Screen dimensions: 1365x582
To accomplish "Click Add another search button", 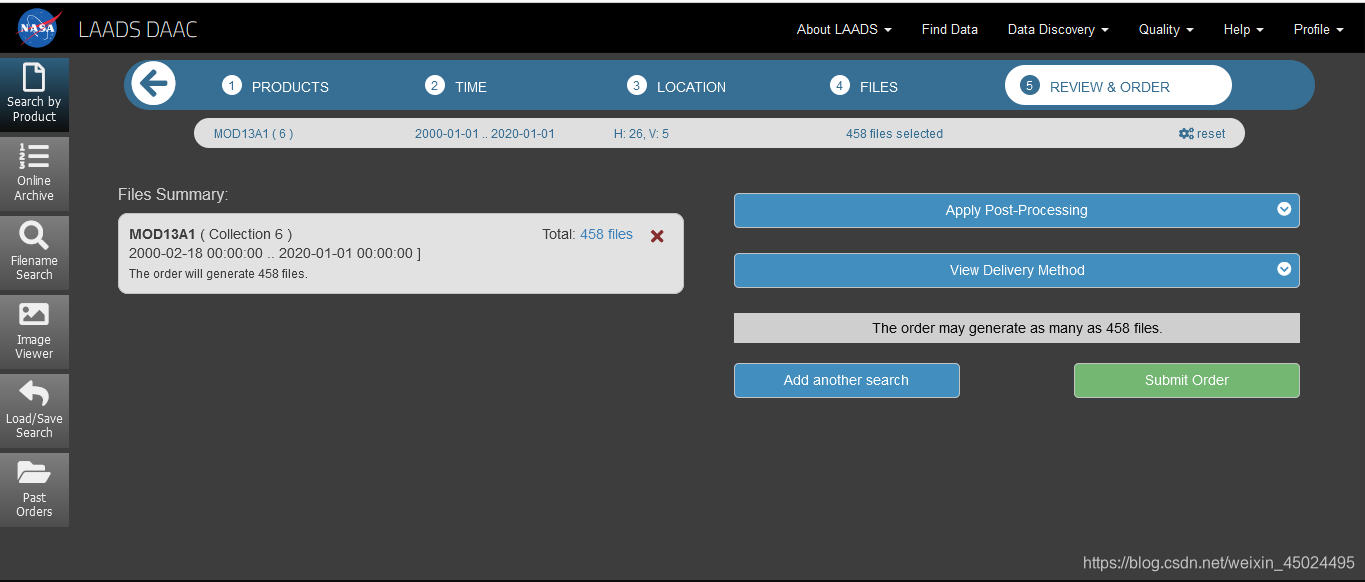I will coord(846,380).
